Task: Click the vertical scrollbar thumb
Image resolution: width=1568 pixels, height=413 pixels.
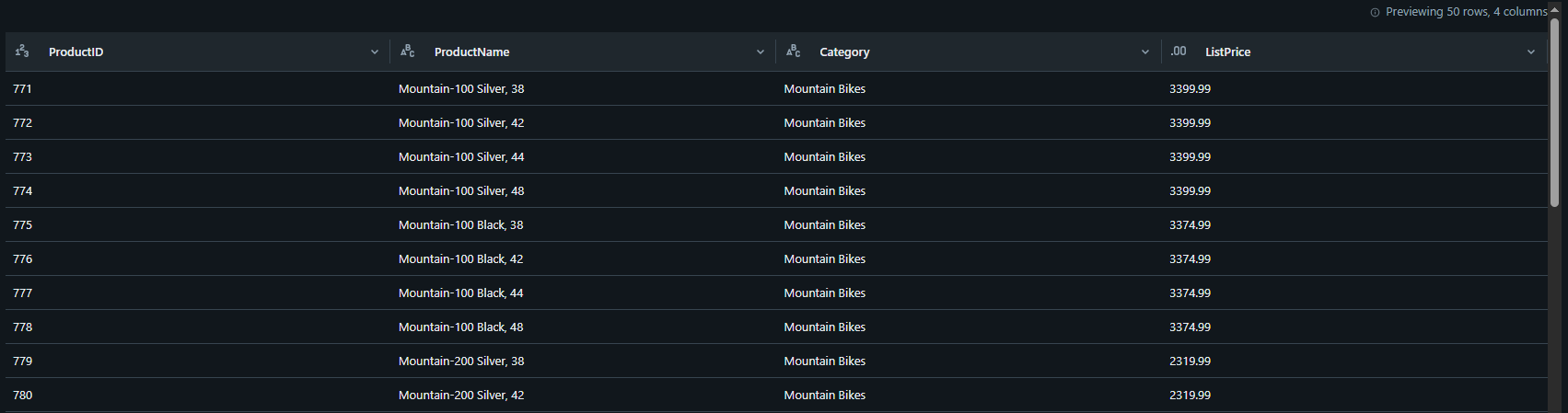Action: [x=1554, y=110]
